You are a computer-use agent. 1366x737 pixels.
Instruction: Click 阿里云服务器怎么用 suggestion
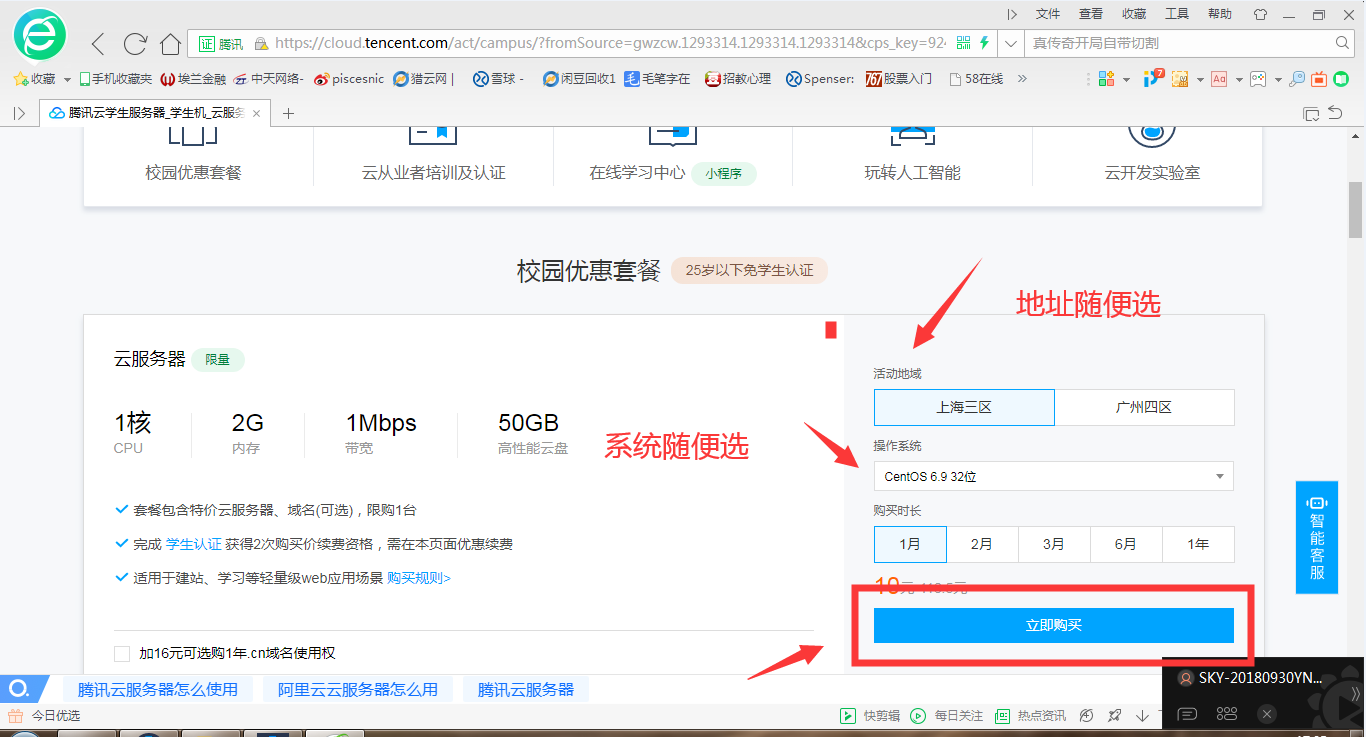click(x=358, y=689)
